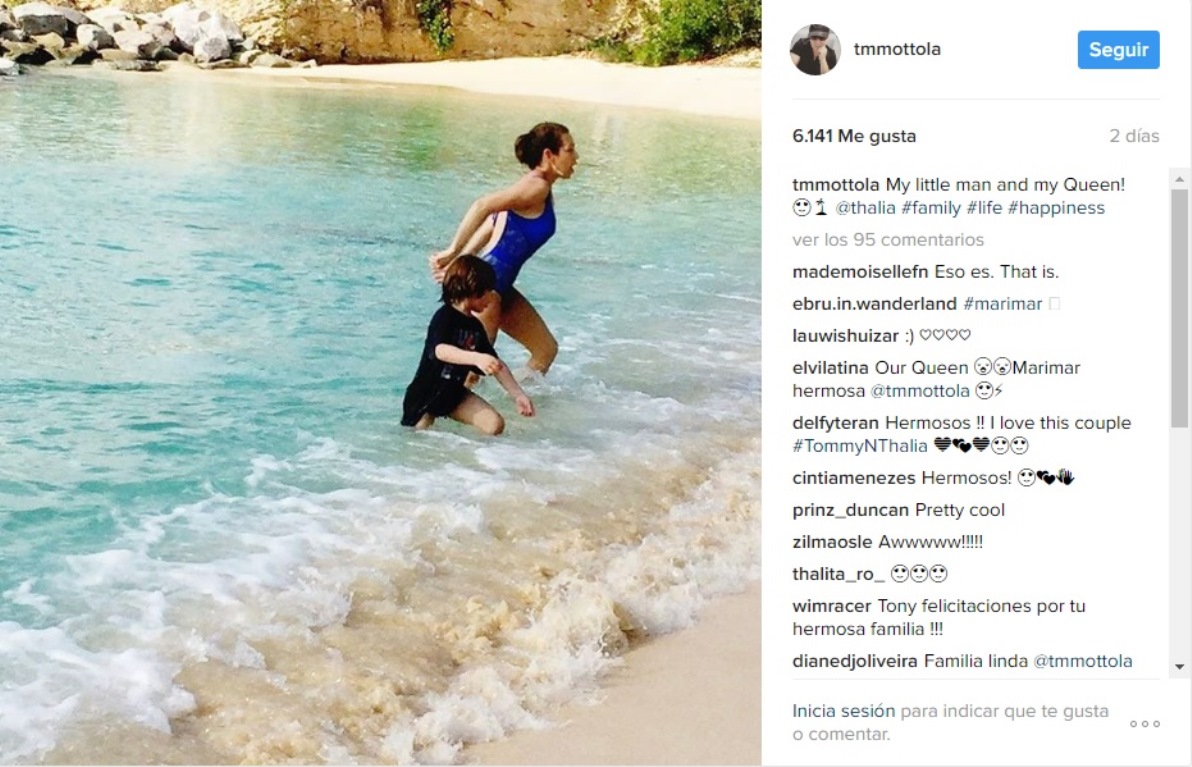Click the scrollbar down arrow in comments
This screenshot has height=767, width=1192.
1179,667
